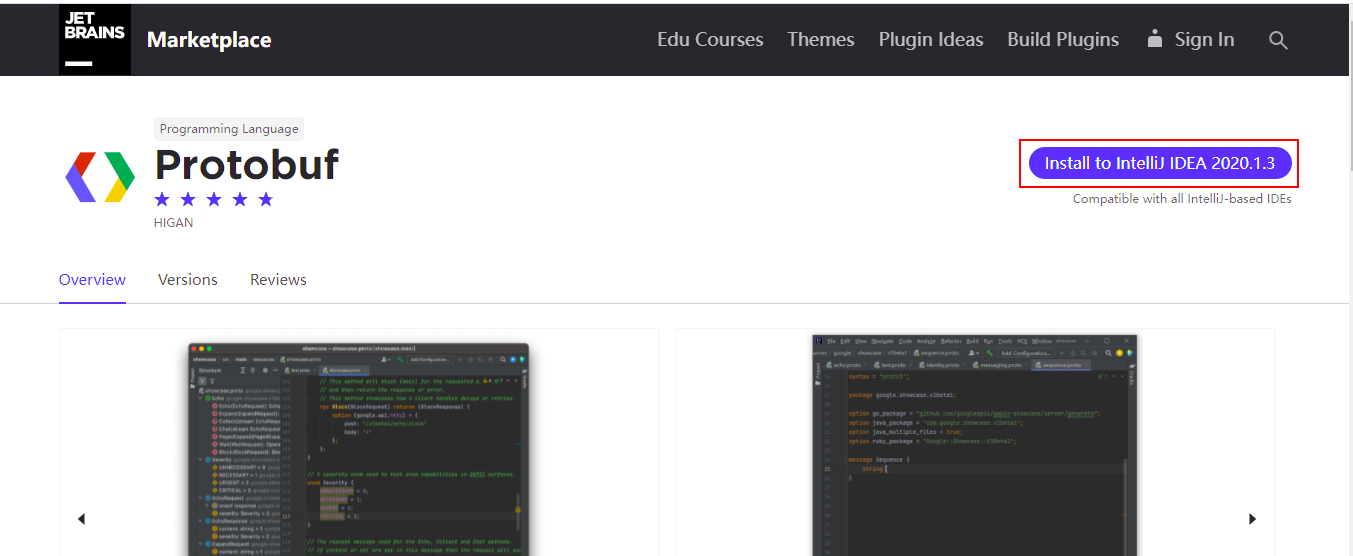Viewport: 1353px width, 556px height.
Task: Open the macOS showcase.proto screenshot thumbnail
Action: [x=359, y=449]
